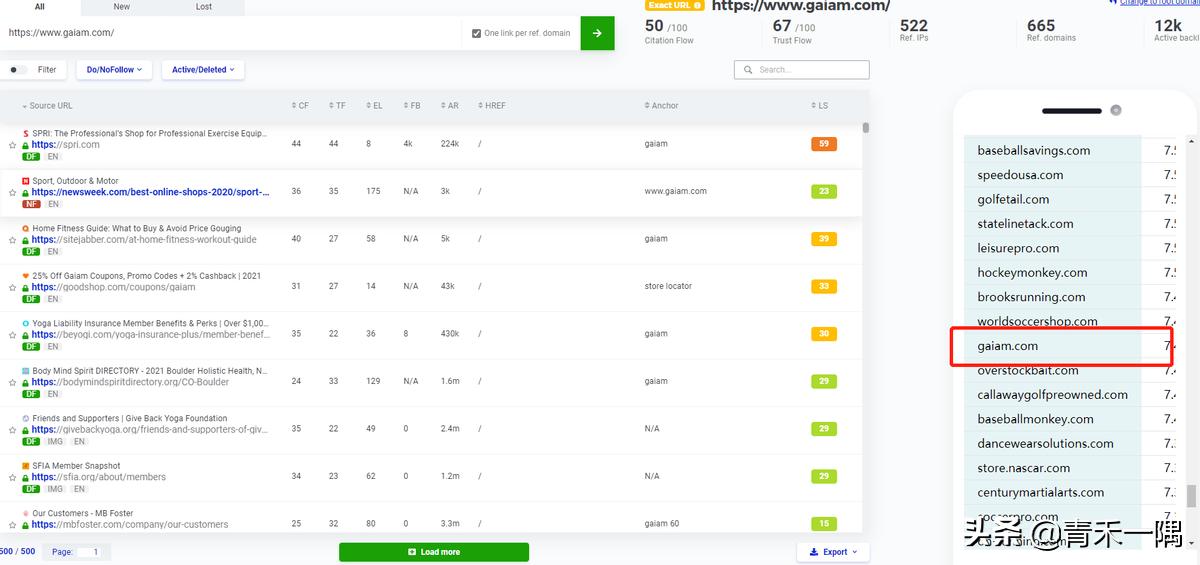Star the bodymindspiritdirectory.org row
This screenshot has width=1200, height=565.
coord(13,382)
